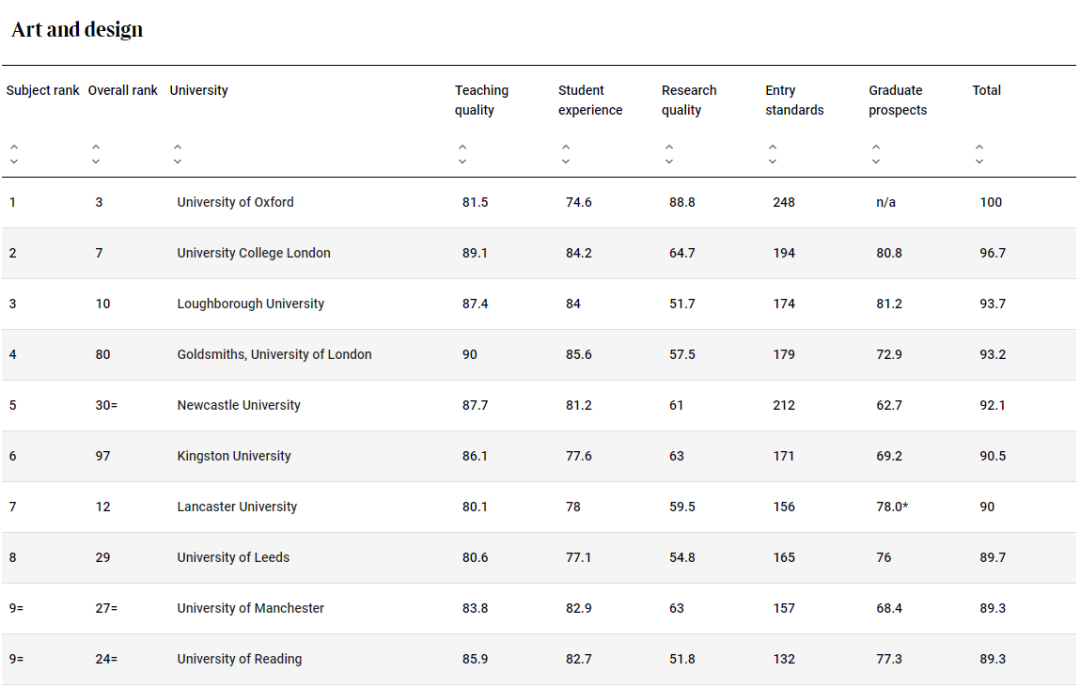The width and height of the screenshot is (1080, 687).
Task: Open University of Oxford entry
Action: click(x=235, y=202)
